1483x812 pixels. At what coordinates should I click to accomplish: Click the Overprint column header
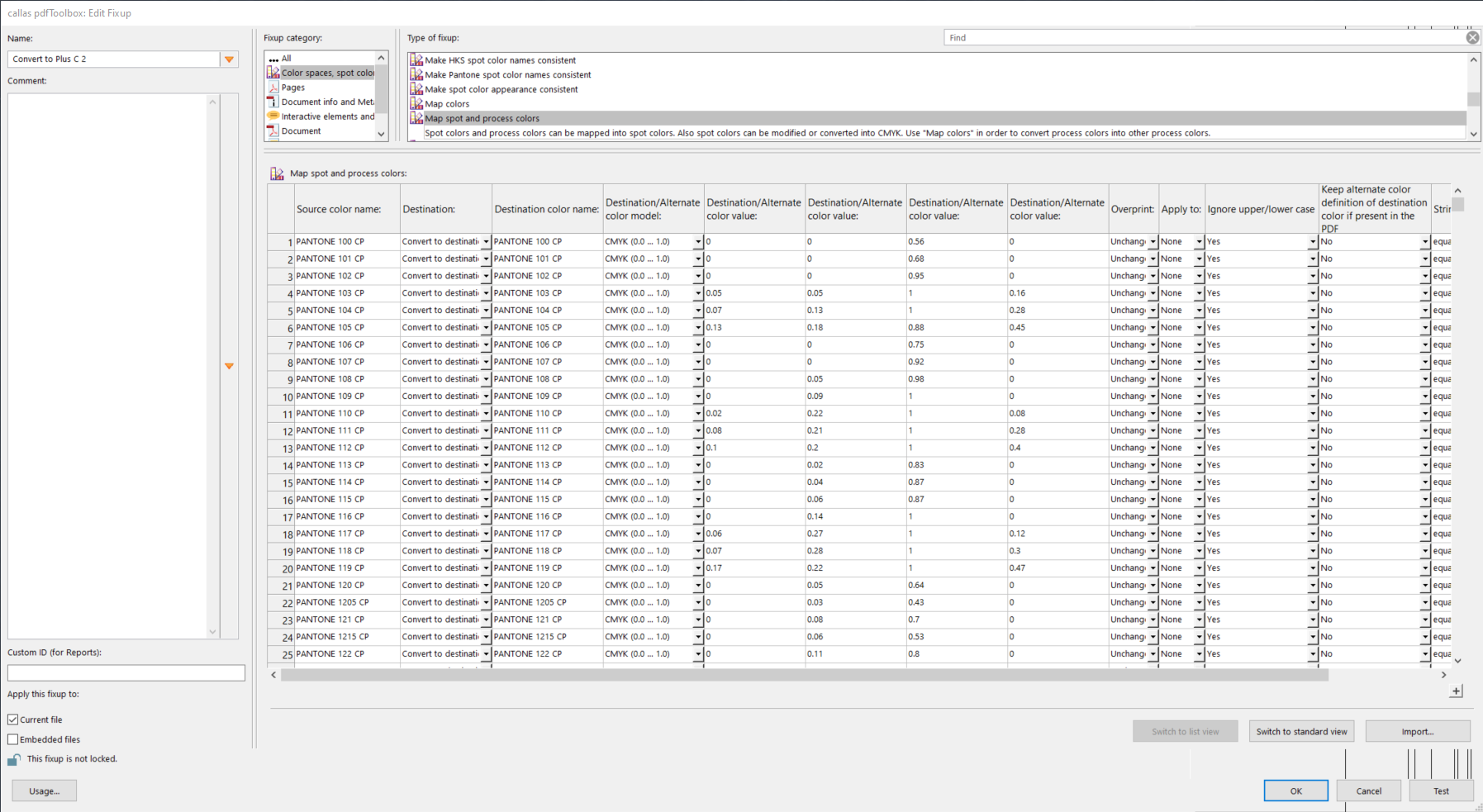tap(1133, 209)
